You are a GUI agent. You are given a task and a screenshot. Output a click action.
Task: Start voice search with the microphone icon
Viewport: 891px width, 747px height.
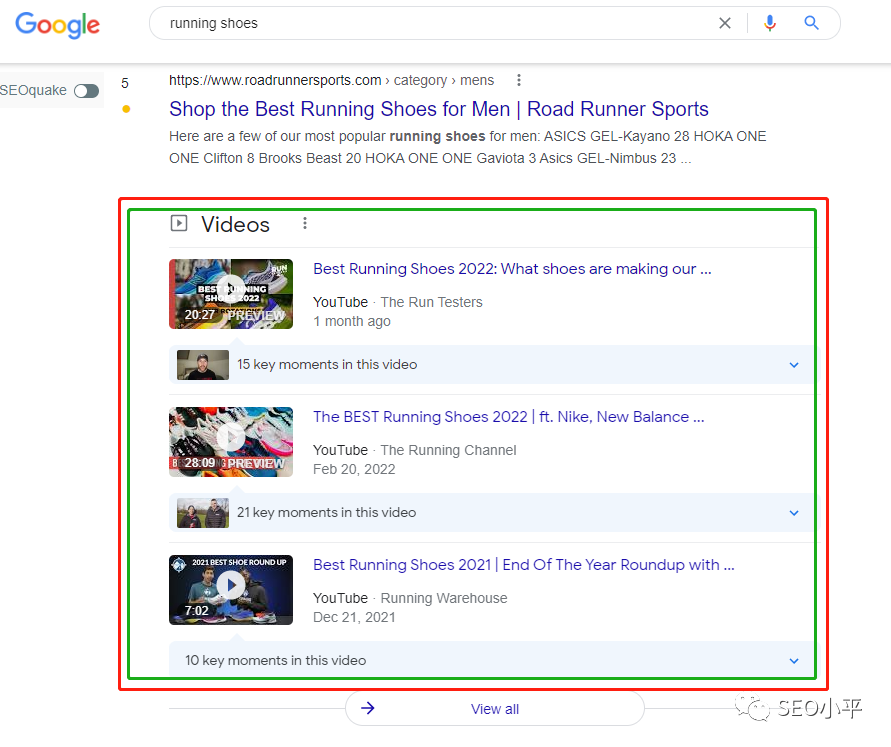pyautogui.click(x=769, y=23)
